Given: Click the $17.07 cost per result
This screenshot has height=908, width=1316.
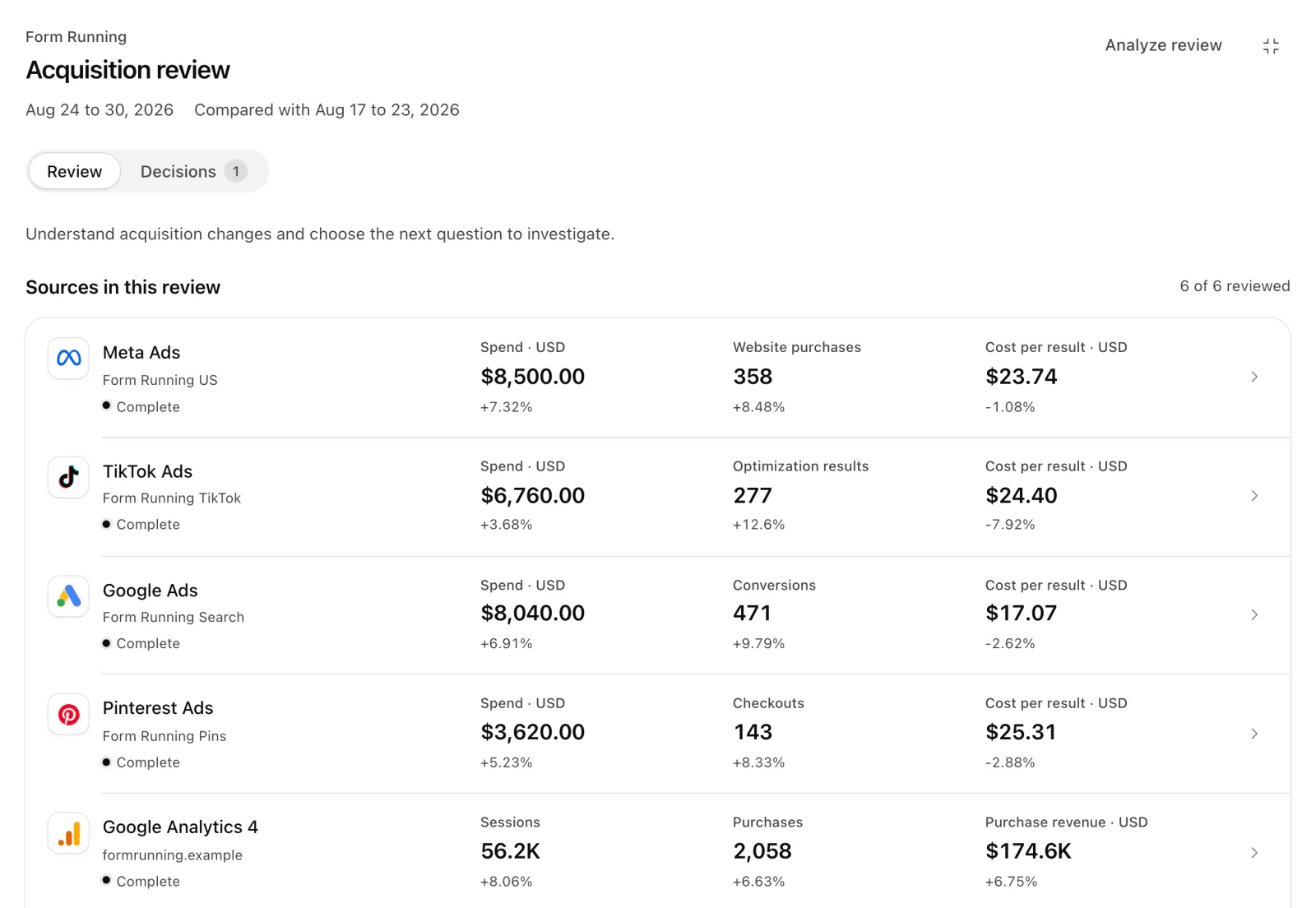Looking at the screenshot, I should [x=1022, y=614].
